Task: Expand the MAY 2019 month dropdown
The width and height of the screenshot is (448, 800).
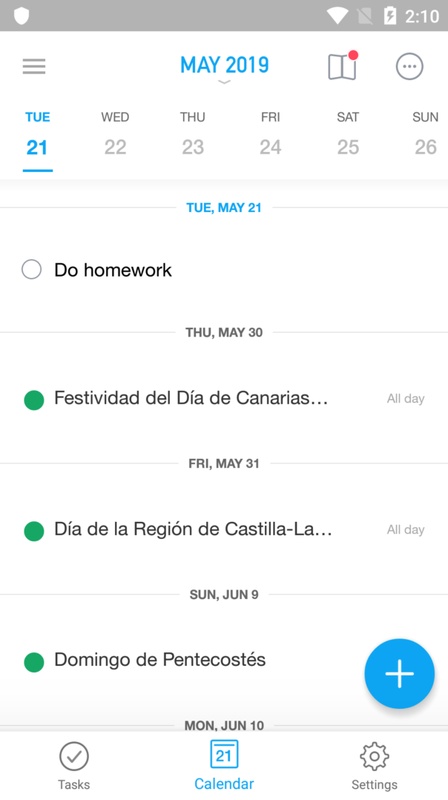Action: click(x=225, y=65)
